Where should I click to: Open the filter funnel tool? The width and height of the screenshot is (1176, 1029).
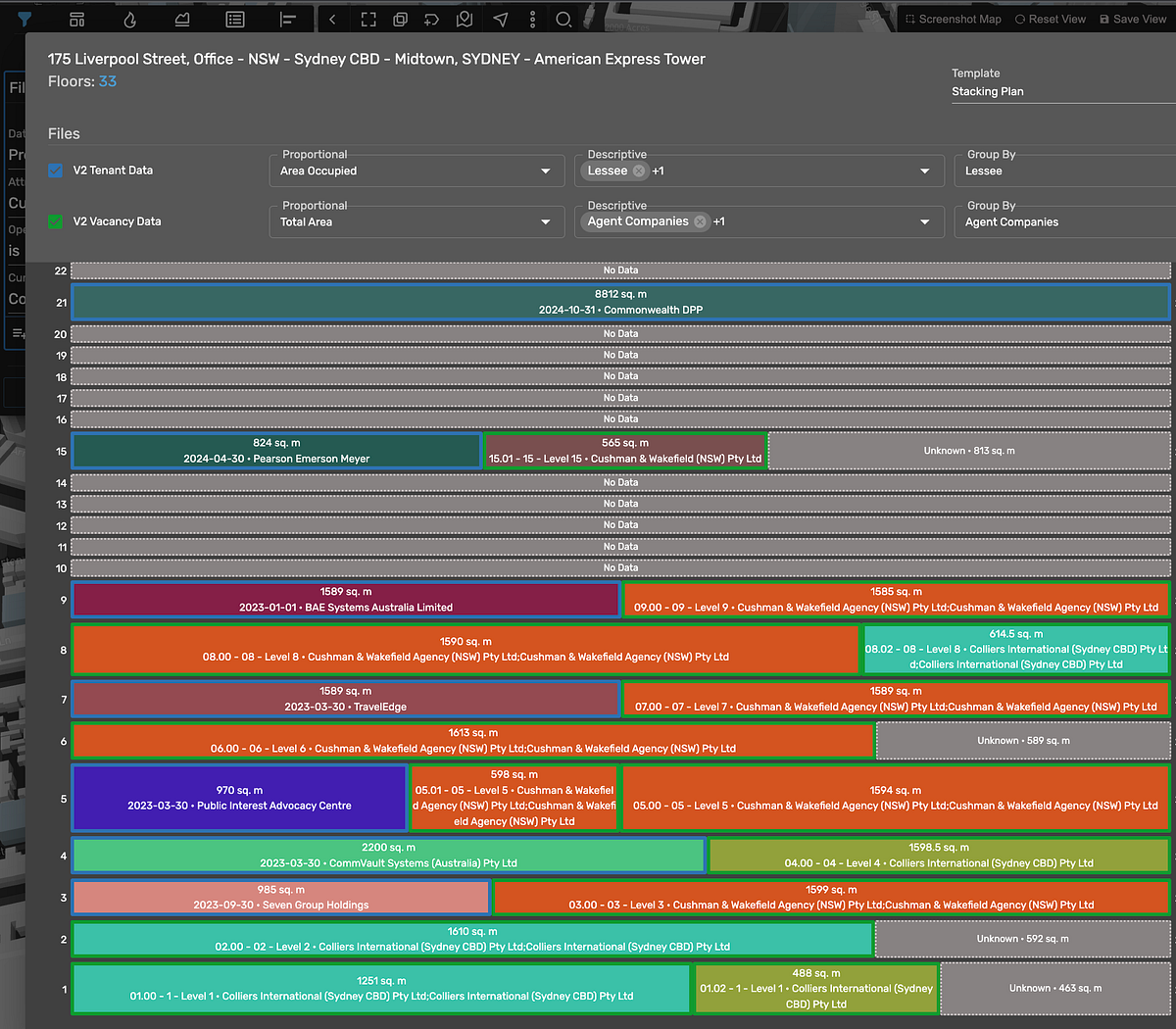[x=25, y=19]
